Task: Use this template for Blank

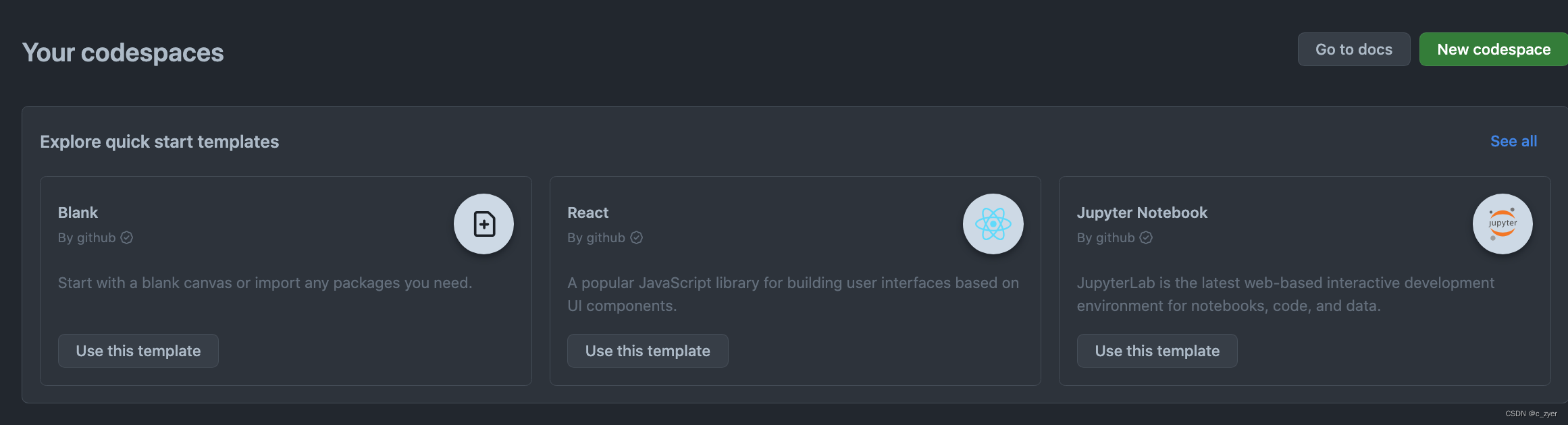Action: (x=138, y=351)
